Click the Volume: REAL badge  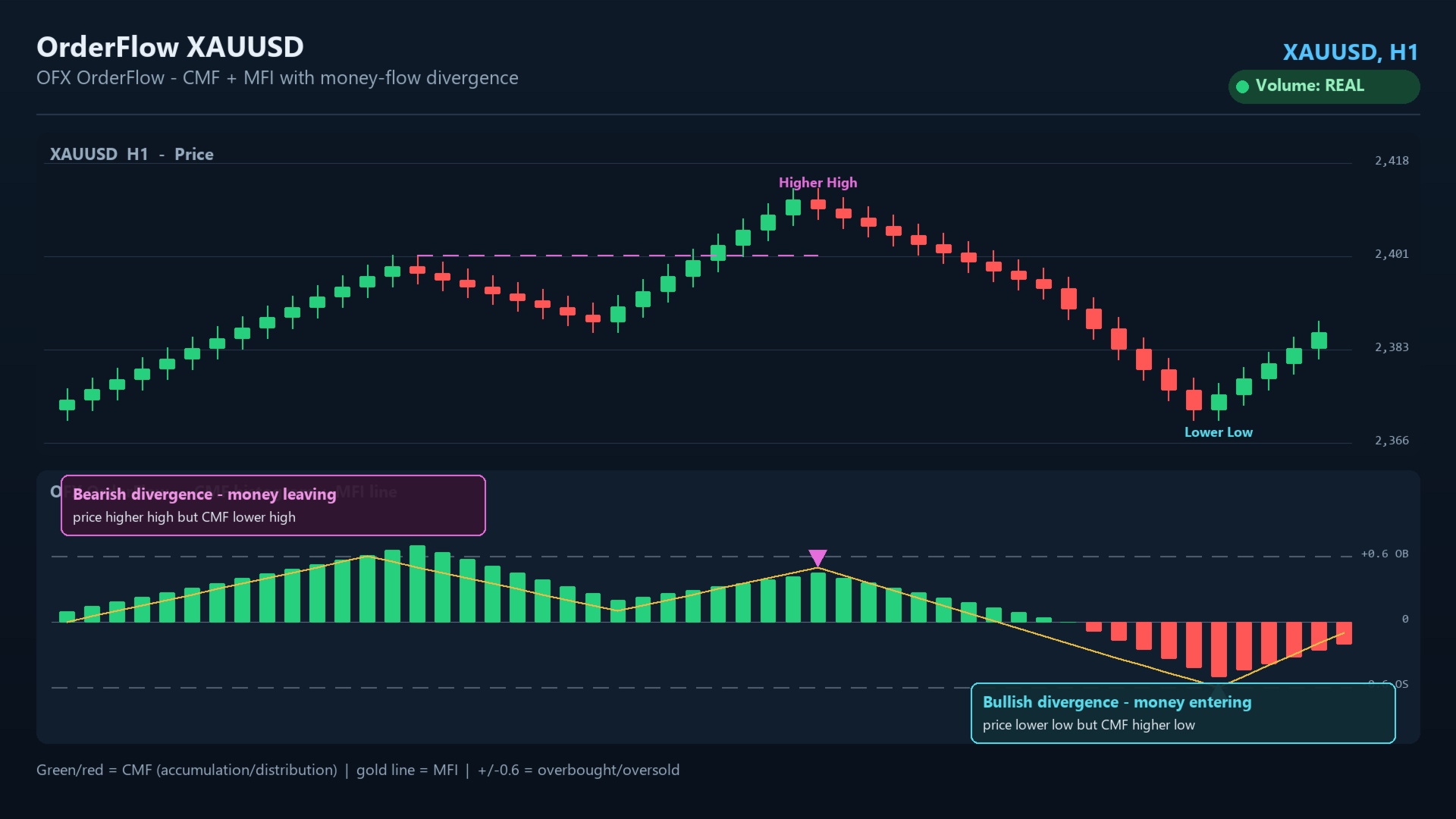pyautogui.click(x=1323, y=86)
